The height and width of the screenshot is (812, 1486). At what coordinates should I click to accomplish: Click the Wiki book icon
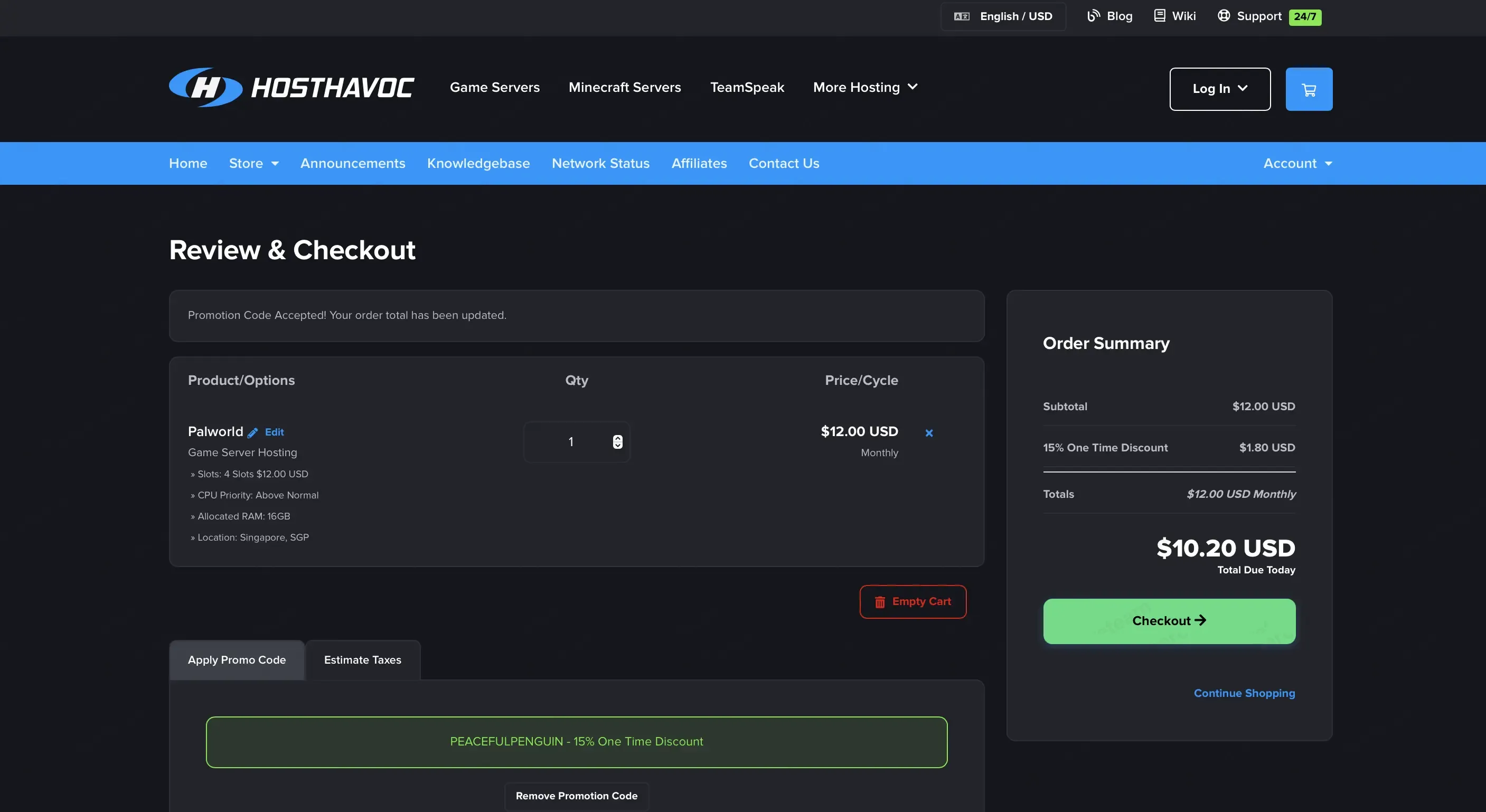(1160, 15)
